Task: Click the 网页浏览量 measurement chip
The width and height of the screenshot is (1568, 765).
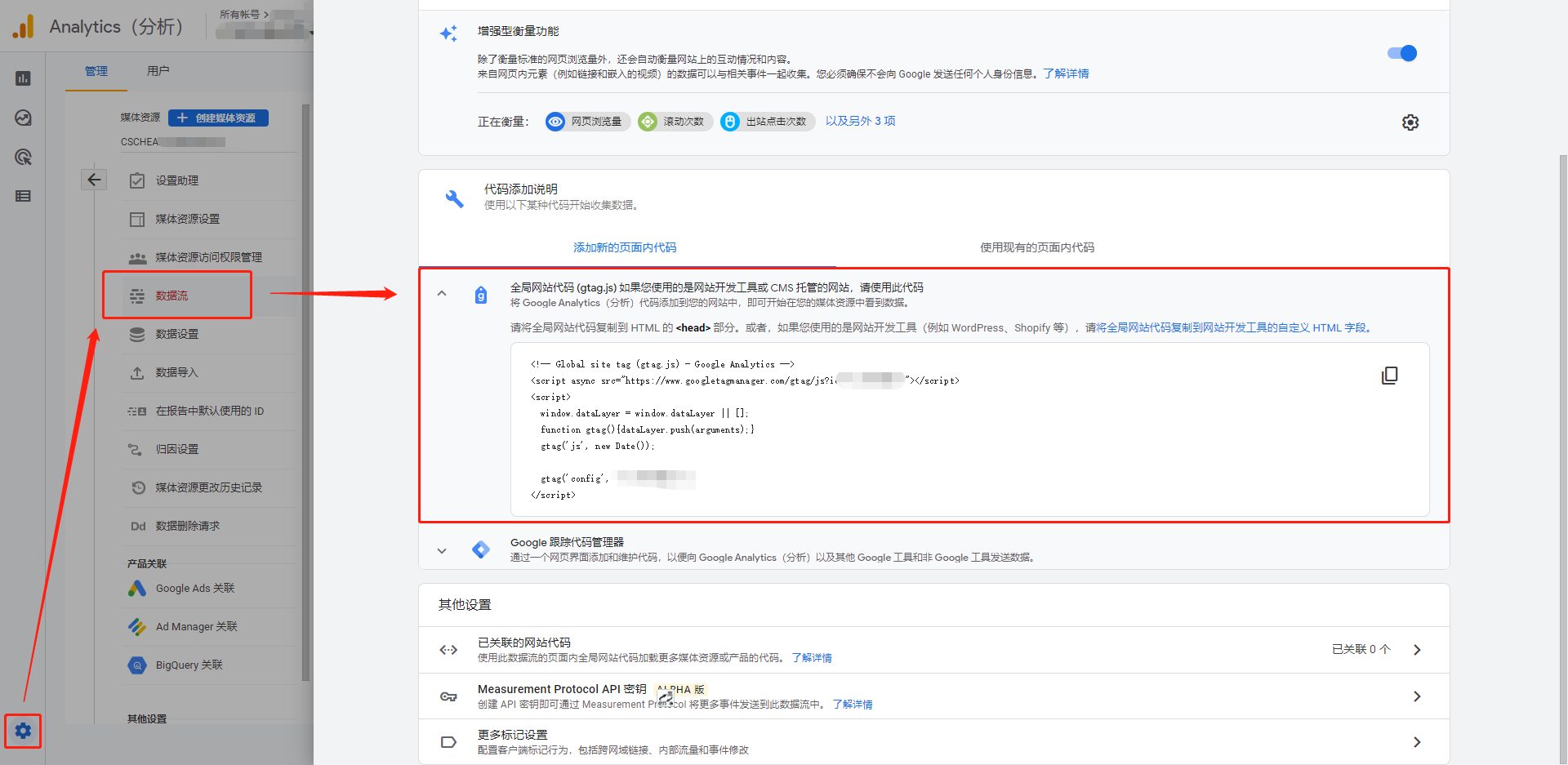Action: click(x=588, y=122)
